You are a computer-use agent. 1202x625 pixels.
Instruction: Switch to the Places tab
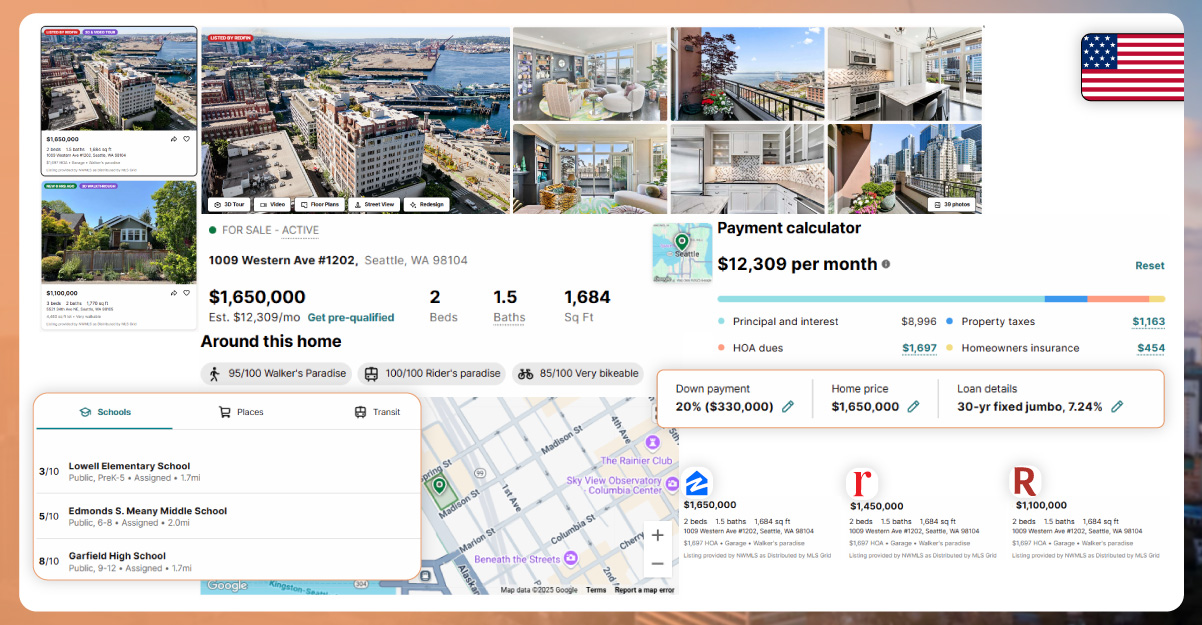point(240,410)
